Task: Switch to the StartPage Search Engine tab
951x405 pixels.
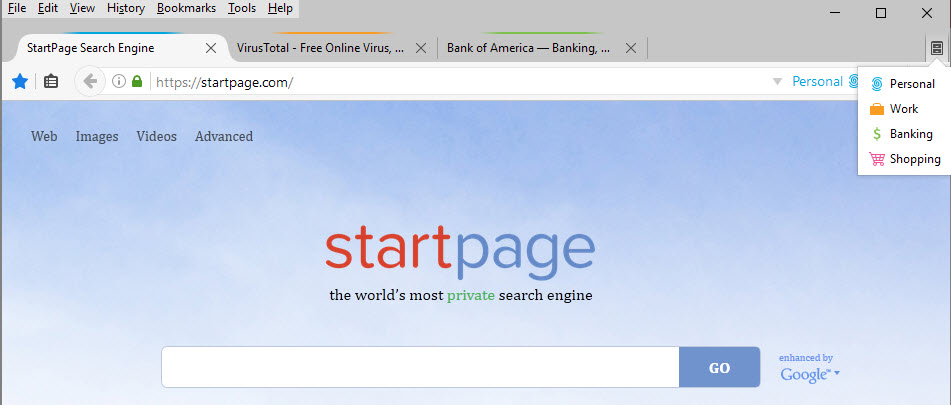Action: click(115, 48)
